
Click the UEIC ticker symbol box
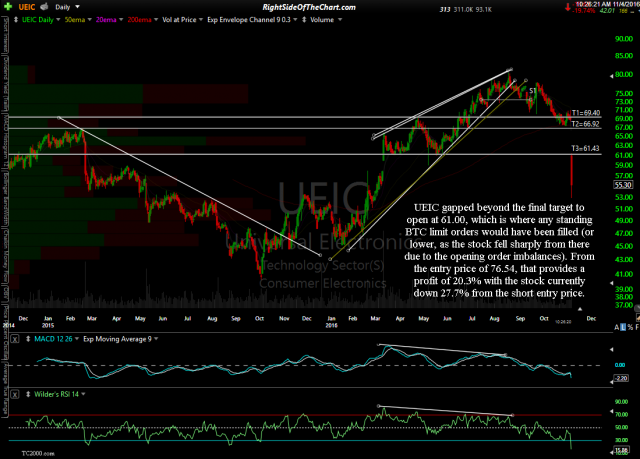point(27,7)
